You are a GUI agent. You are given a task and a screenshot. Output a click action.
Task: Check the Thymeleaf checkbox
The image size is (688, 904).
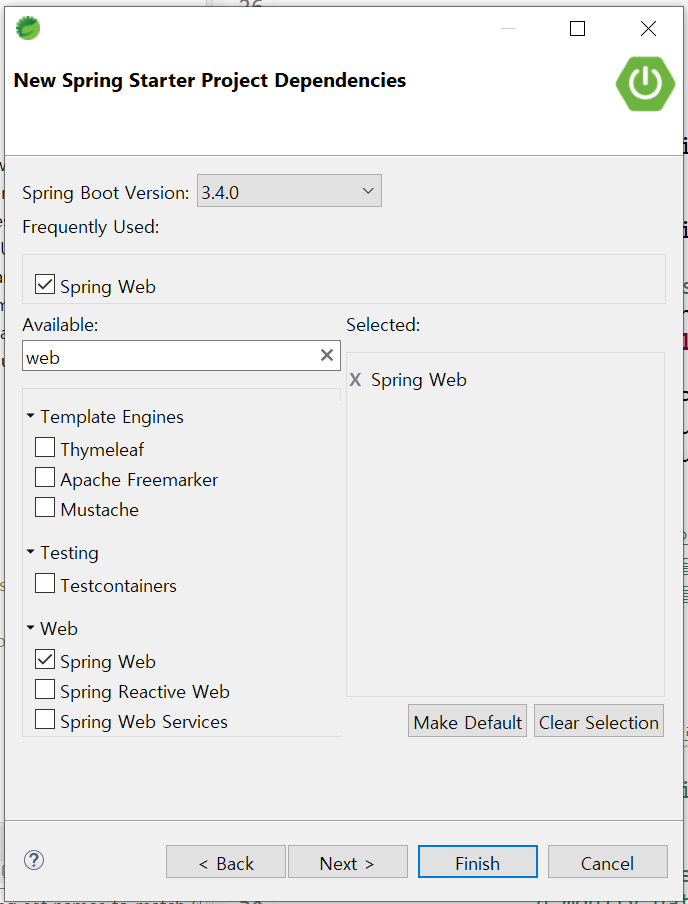pyautogui.click(x=45, y=447)
